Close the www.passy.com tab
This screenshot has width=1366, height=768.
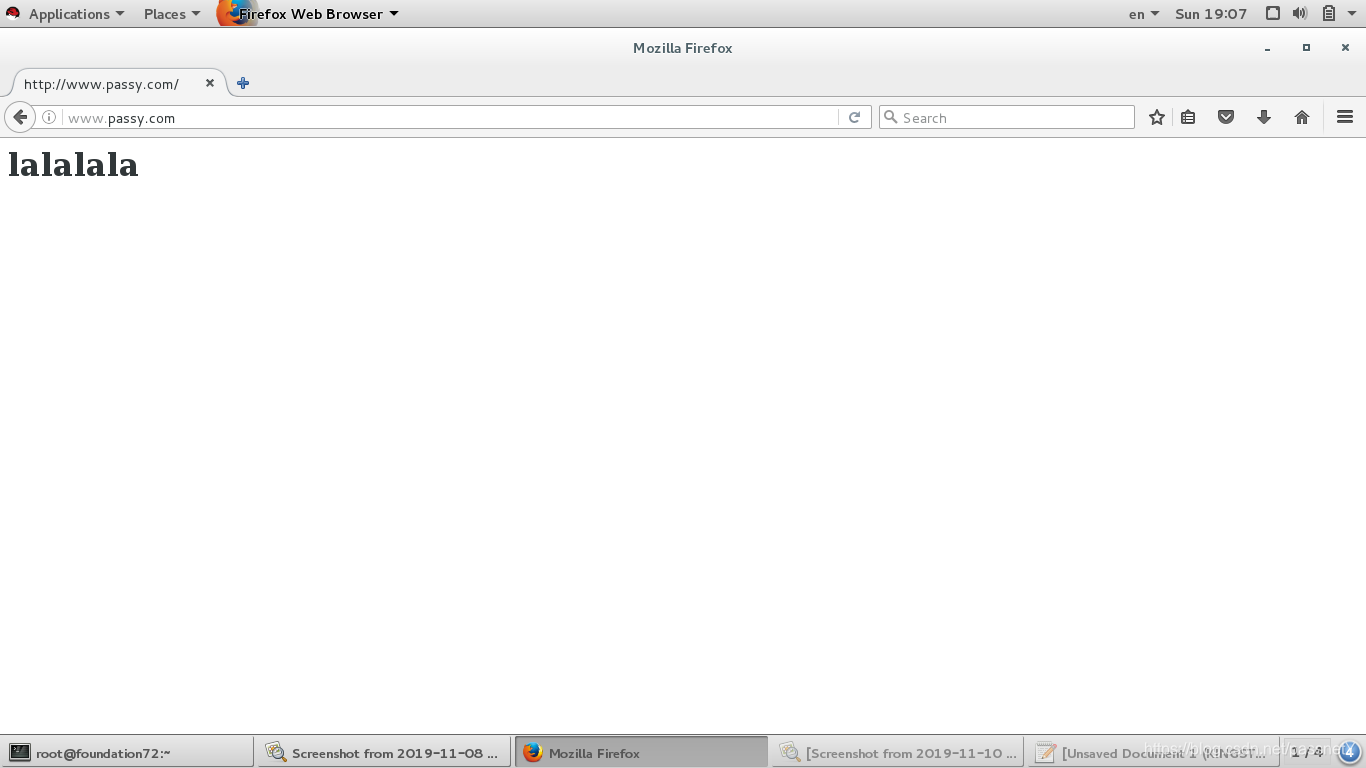point(210,83)
